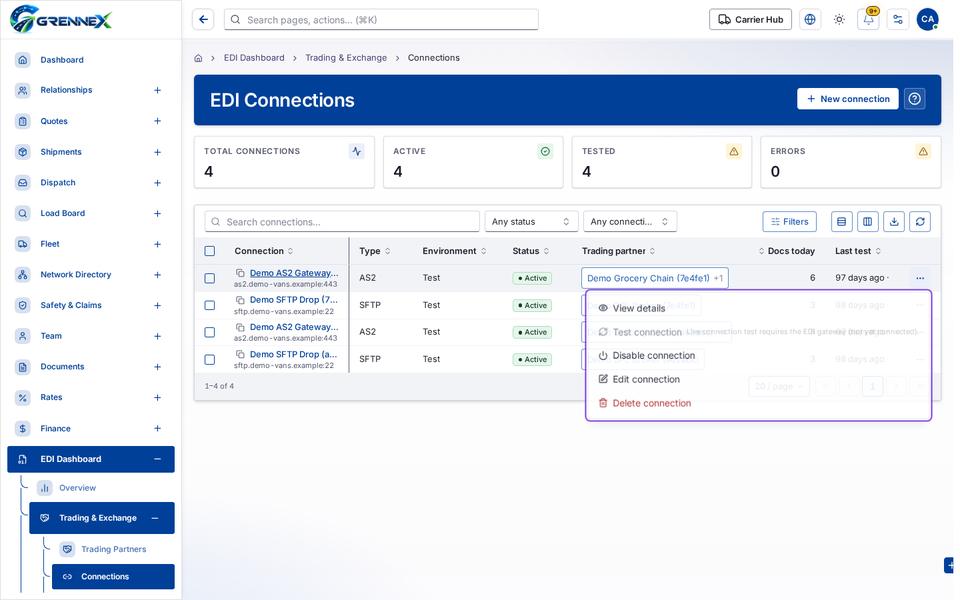Click the home breadcrumb icon

[x=198, y=58]
